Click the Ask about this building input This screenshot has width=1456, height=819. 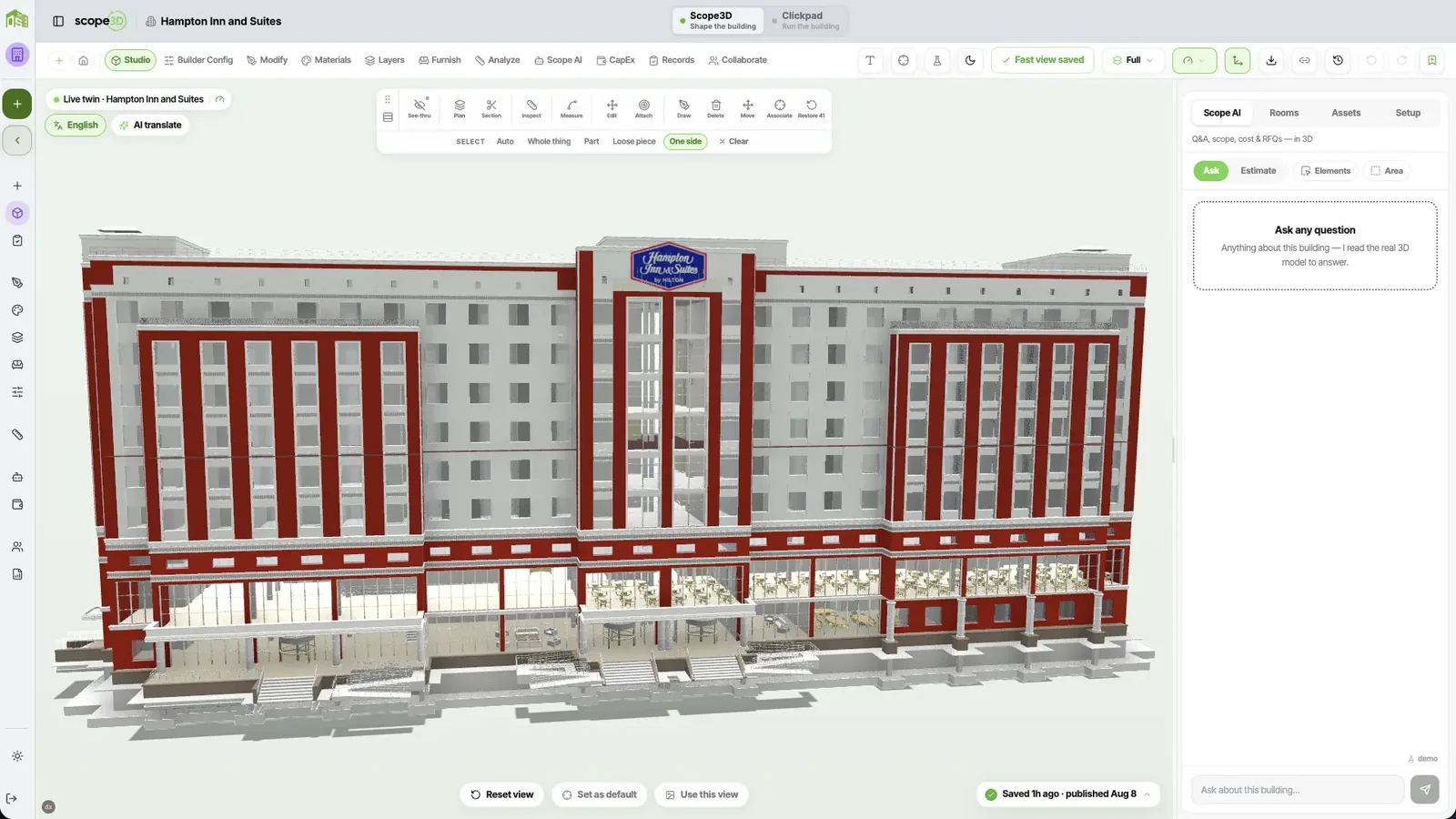[1298, 790]
